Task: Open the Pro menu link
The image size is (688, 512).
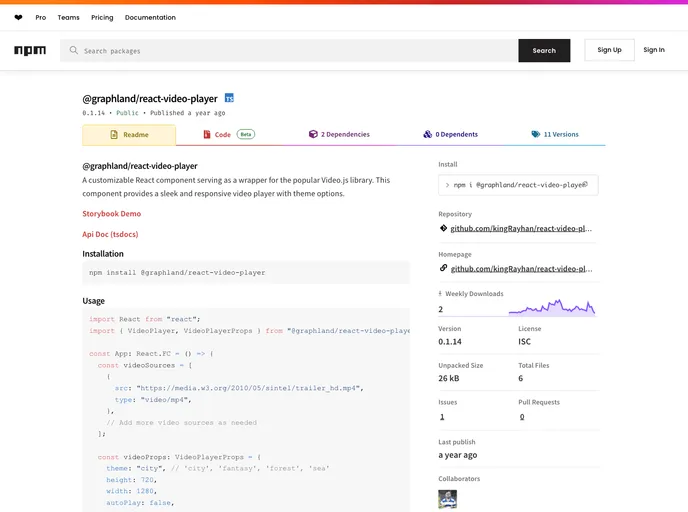Action: coord(40,18)
